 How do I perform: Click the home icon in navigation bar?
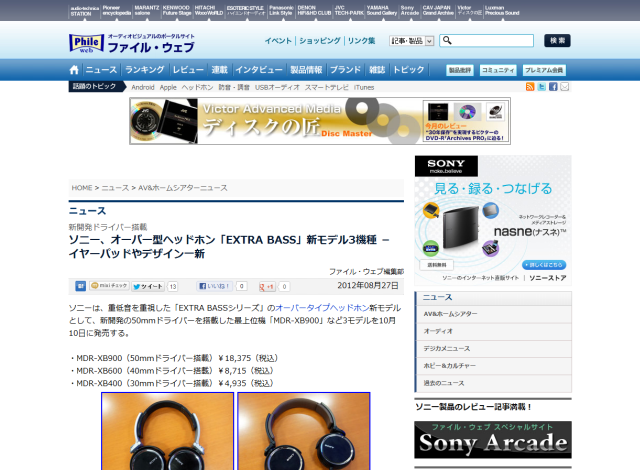click(74, 70)
